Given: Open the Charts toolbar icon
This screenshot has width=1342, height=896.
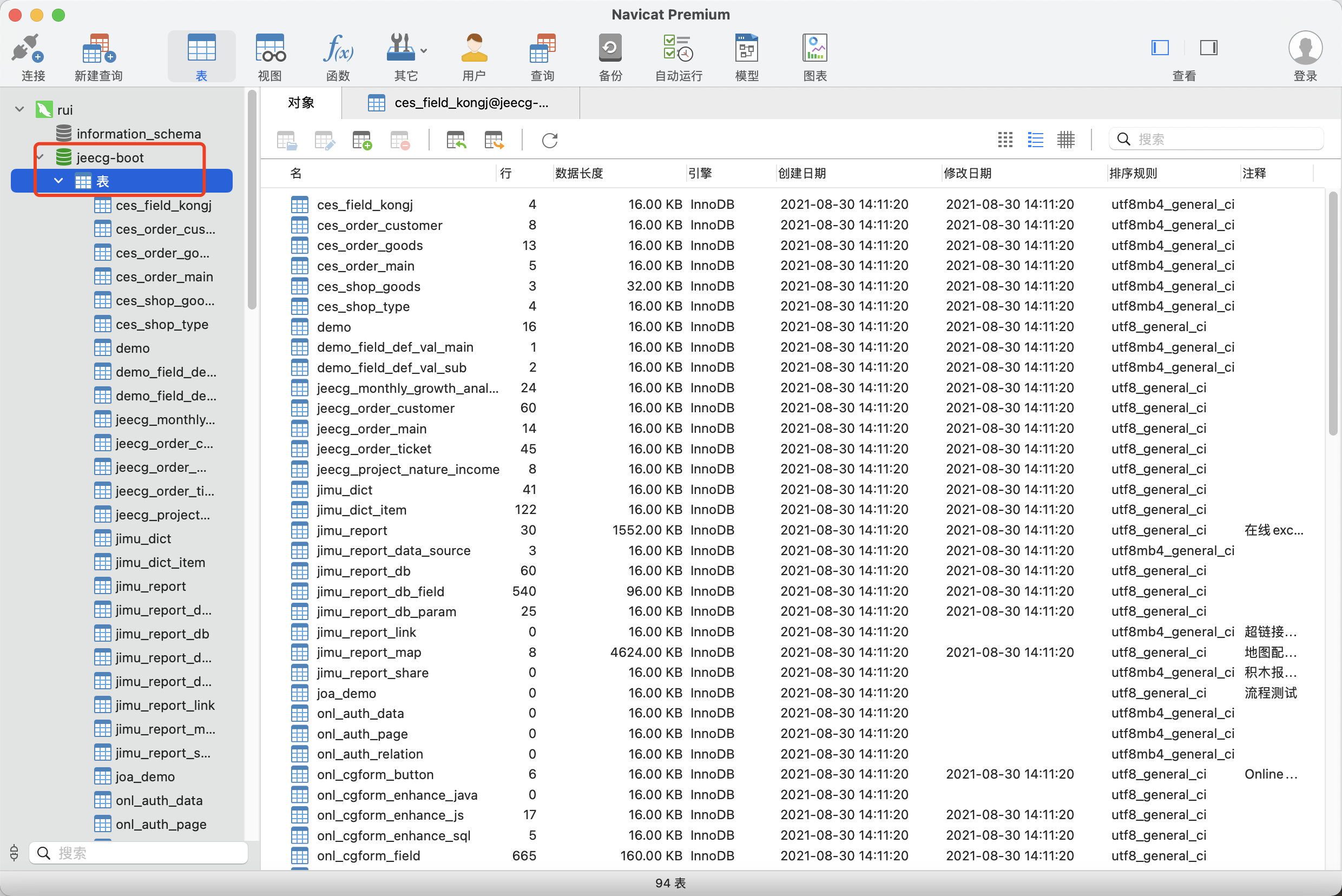Looking at the screenshot, I should pyautogui.click(x=814, y=49).
